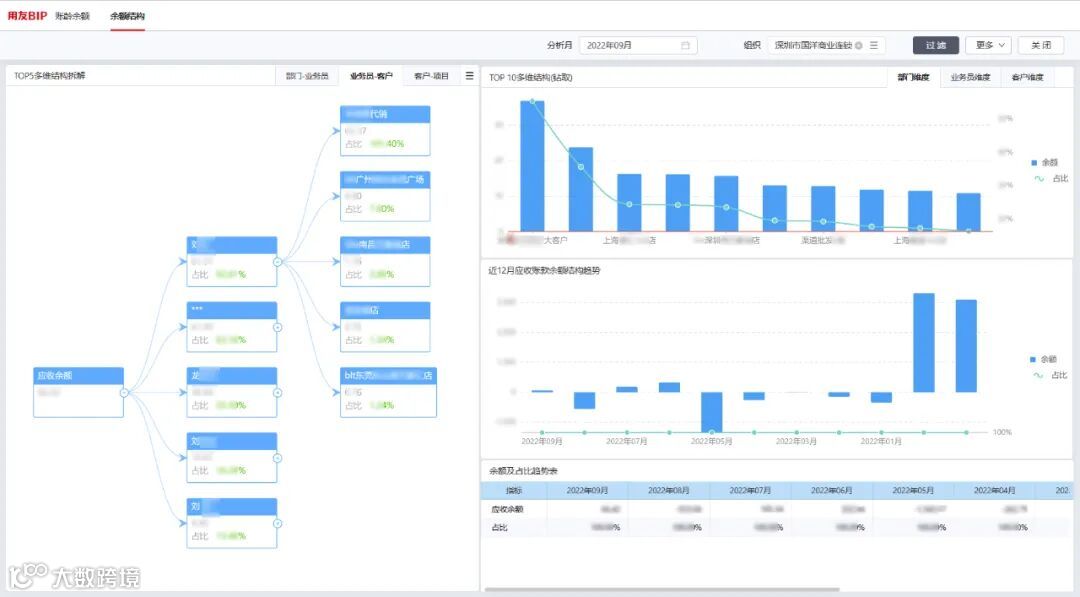Click the 组织 field showing 深圳市国洋商业连锁
The height and width of the screenshot is (597, 1080).
tap(827, 45)
